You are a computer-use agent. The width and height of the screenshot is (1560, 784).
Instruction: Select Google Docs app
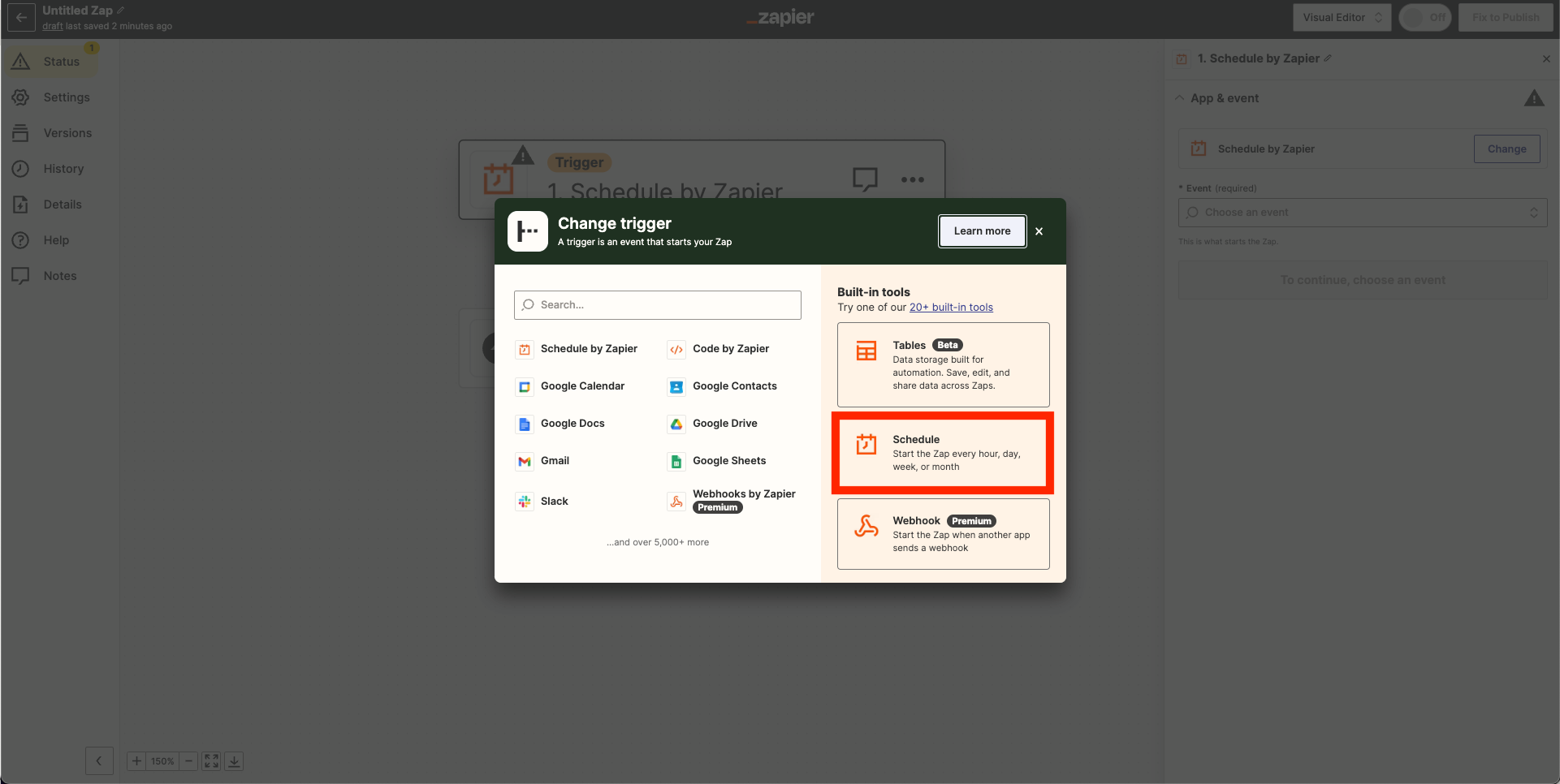click(x=560, y=424)
